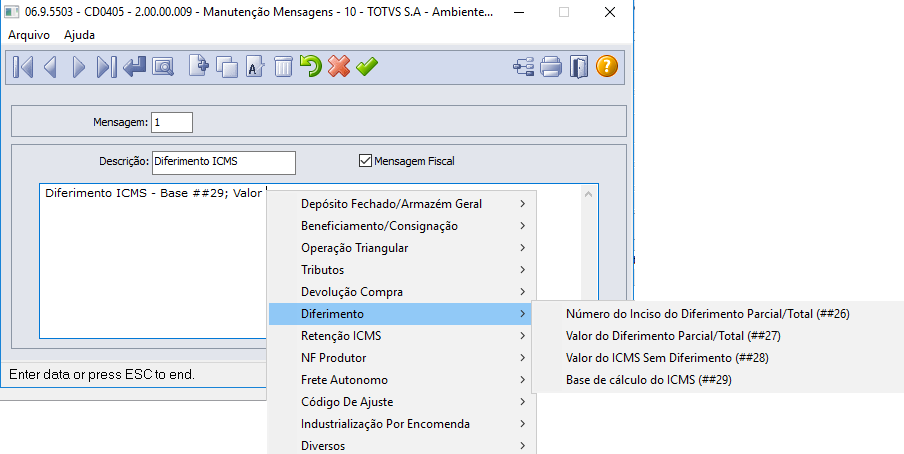Expand Depósito Fechado/Armazém Geral submenu arrow
Viewport: 904px width, 454px height.
tap(522, 204)
